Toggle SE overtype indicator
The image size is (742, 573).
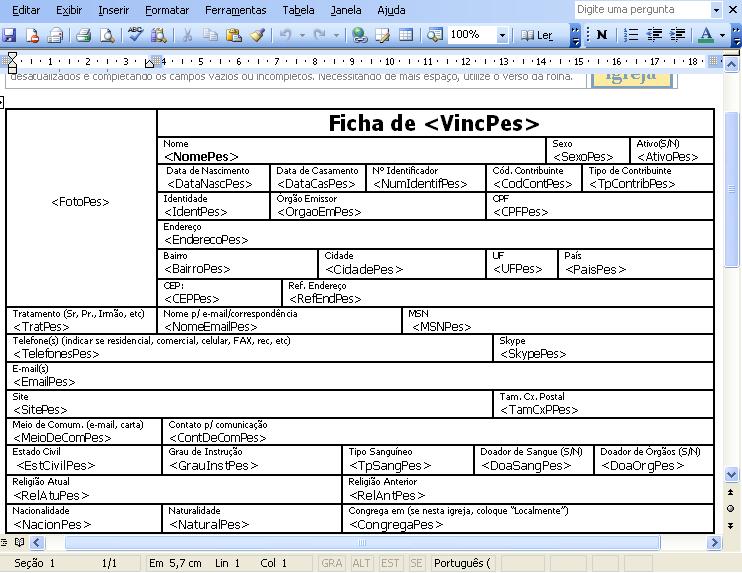tap(416, 563)
